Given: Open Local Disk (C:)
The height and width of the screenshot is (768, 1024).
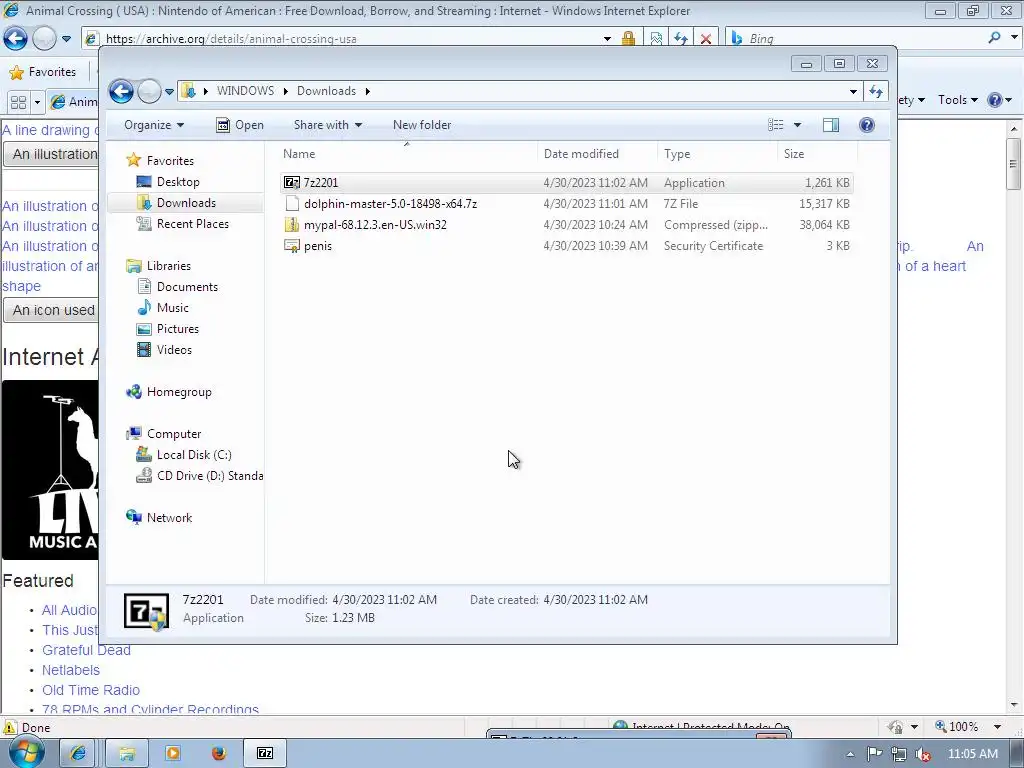Looking at the screenshot, I should click(x=194, y=455).
